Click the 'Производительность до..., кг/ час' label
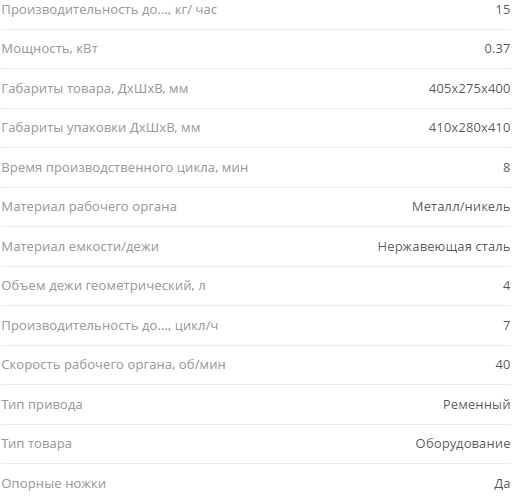 coord(109,10)
